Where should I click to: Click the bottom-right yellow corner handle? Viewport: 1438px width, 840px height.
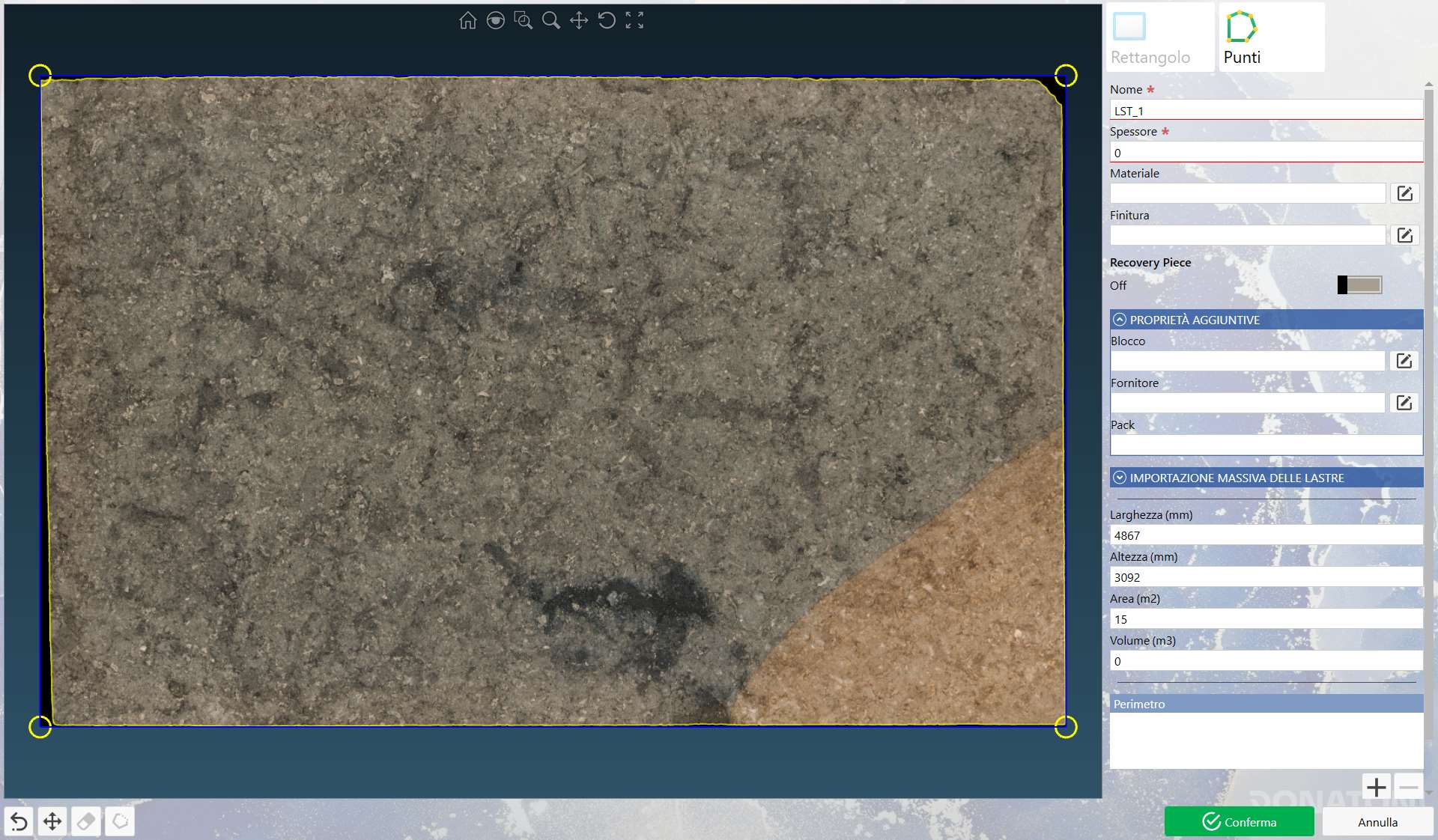tap(1066, 727)
